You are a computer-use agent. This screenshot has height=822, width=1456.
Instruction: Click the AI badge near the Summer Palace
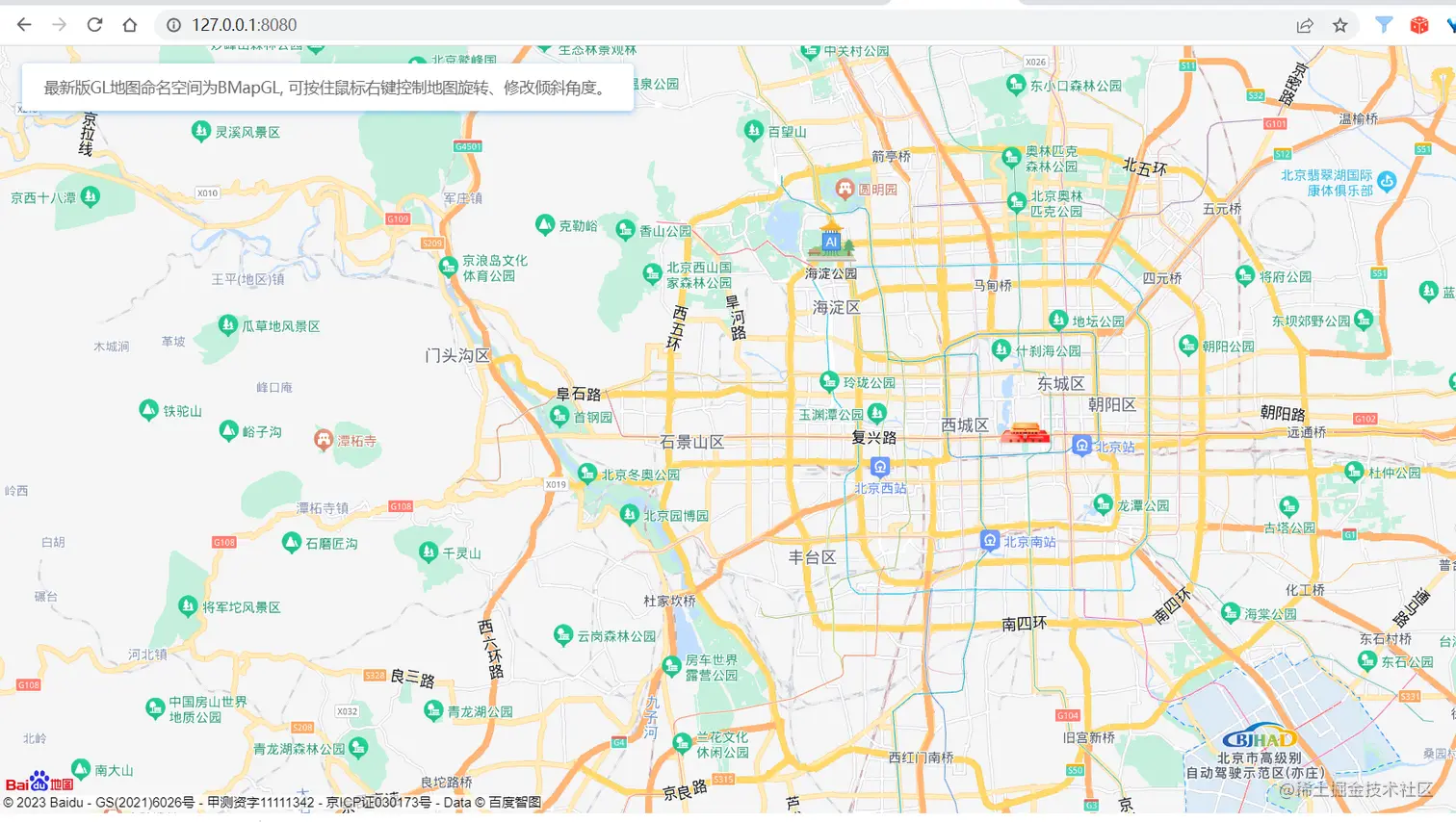coord(831,243)
